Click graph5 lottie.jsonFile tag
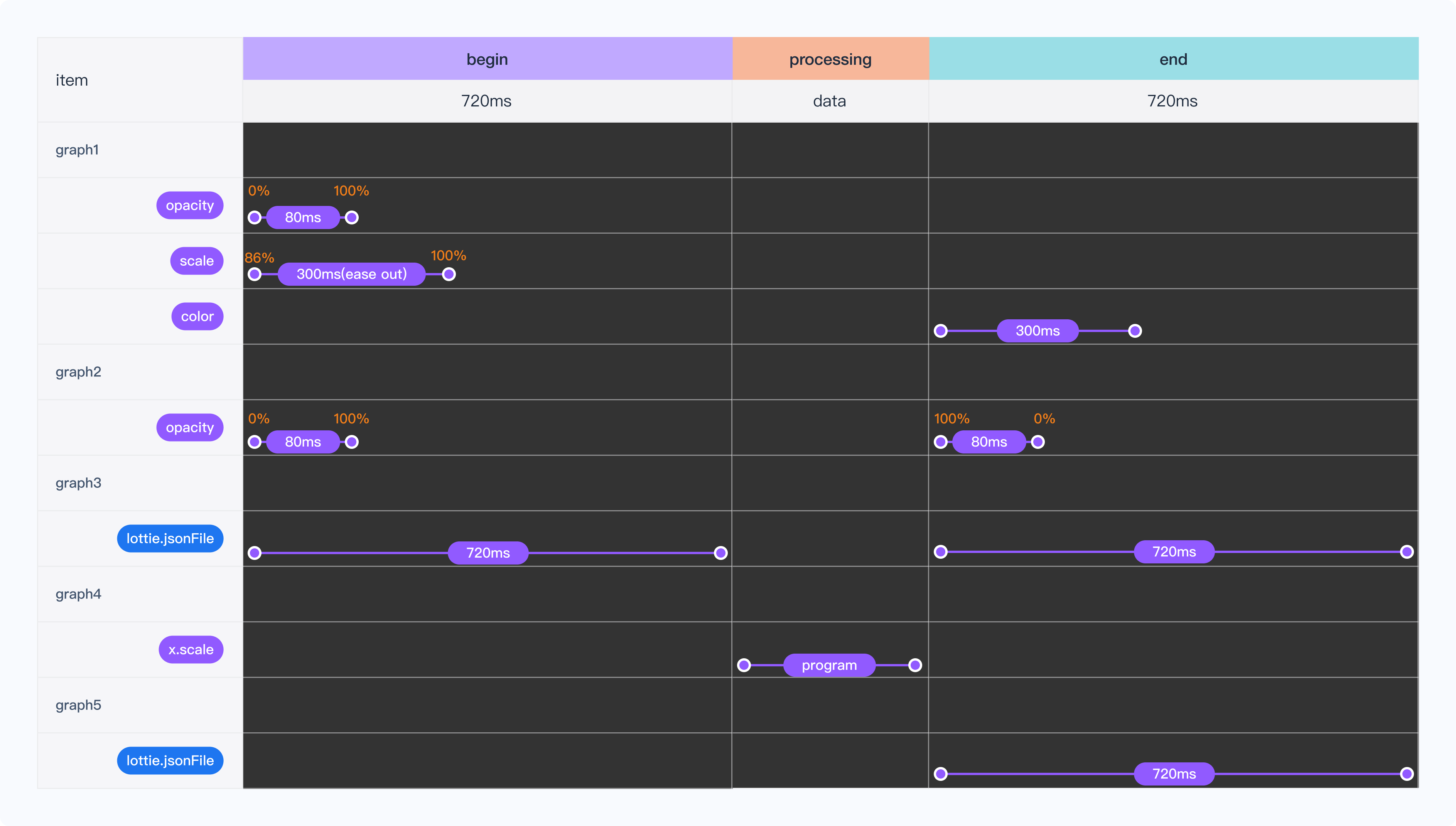 coord(170,761)
